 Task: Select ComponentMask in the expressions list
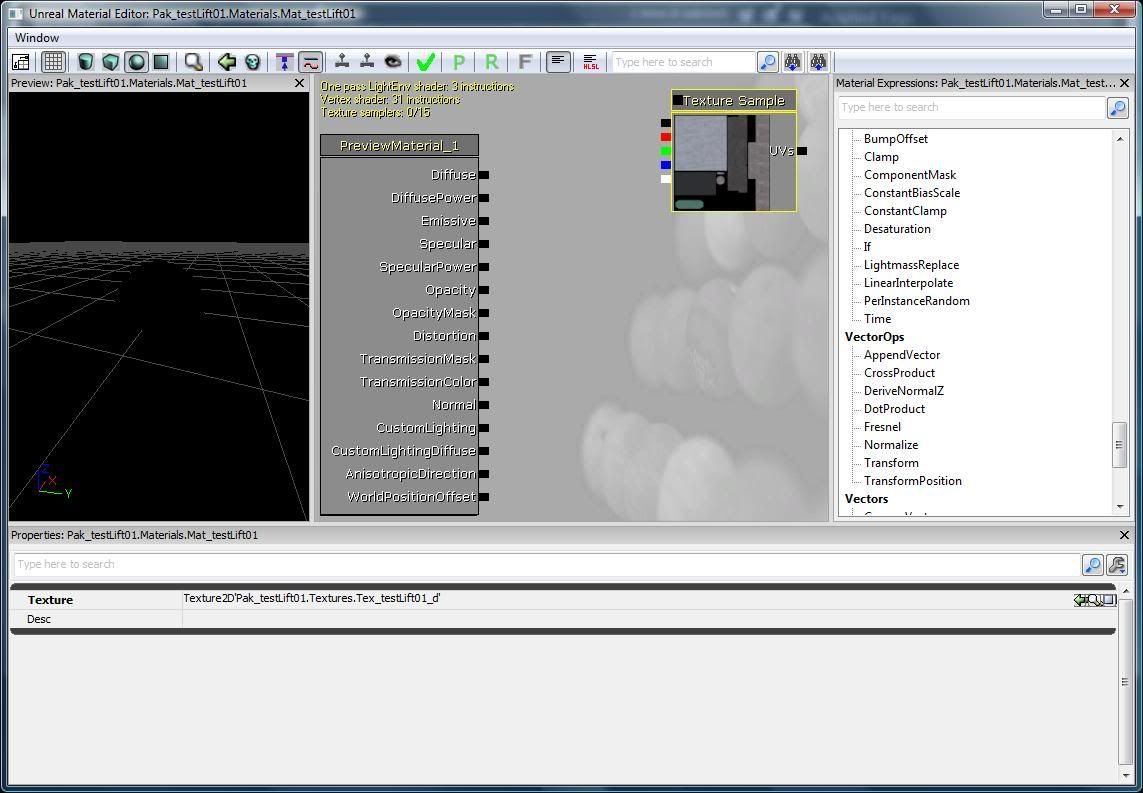[x=910, y=175]
